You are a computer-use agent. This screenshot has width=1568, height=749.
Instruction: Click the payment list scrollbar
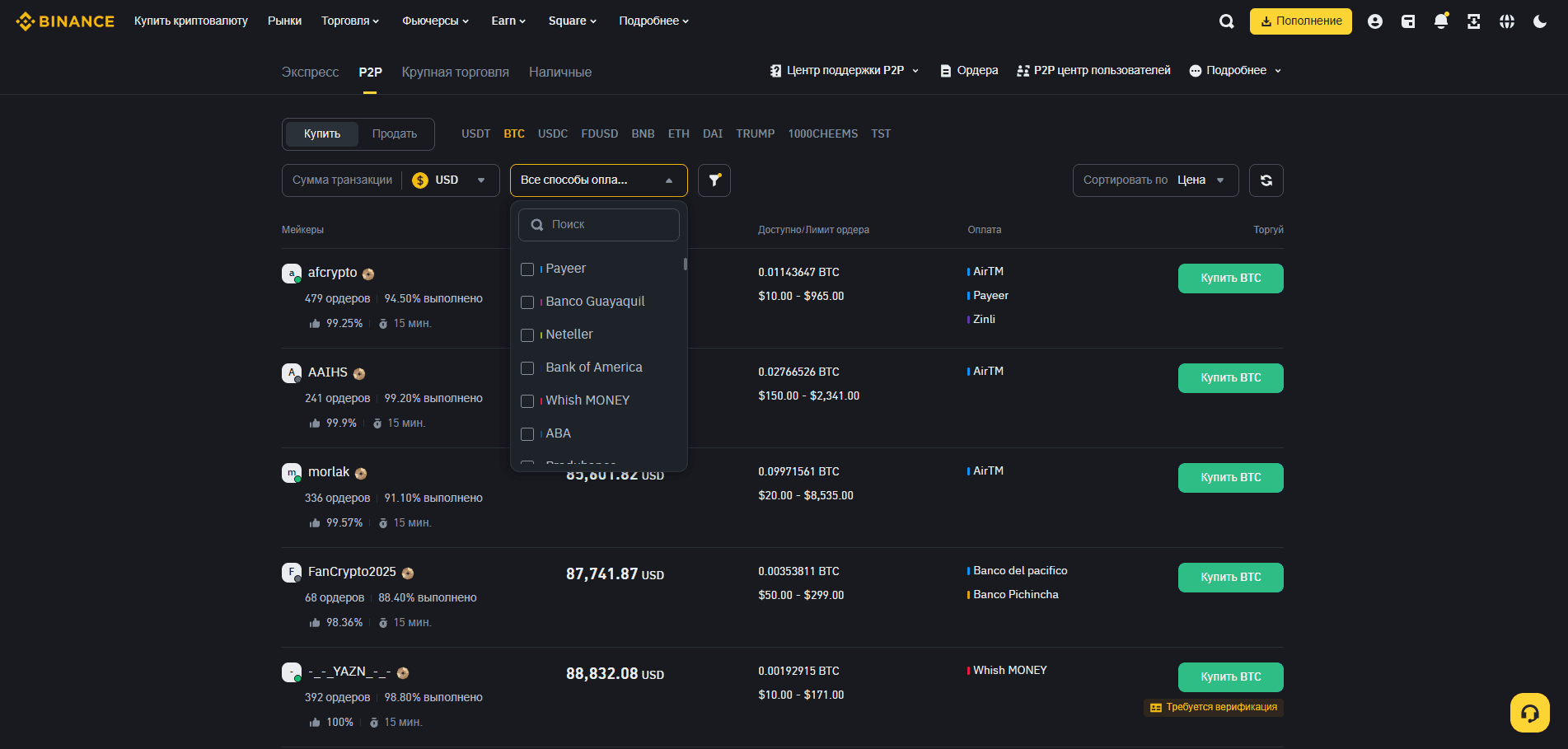685,264
